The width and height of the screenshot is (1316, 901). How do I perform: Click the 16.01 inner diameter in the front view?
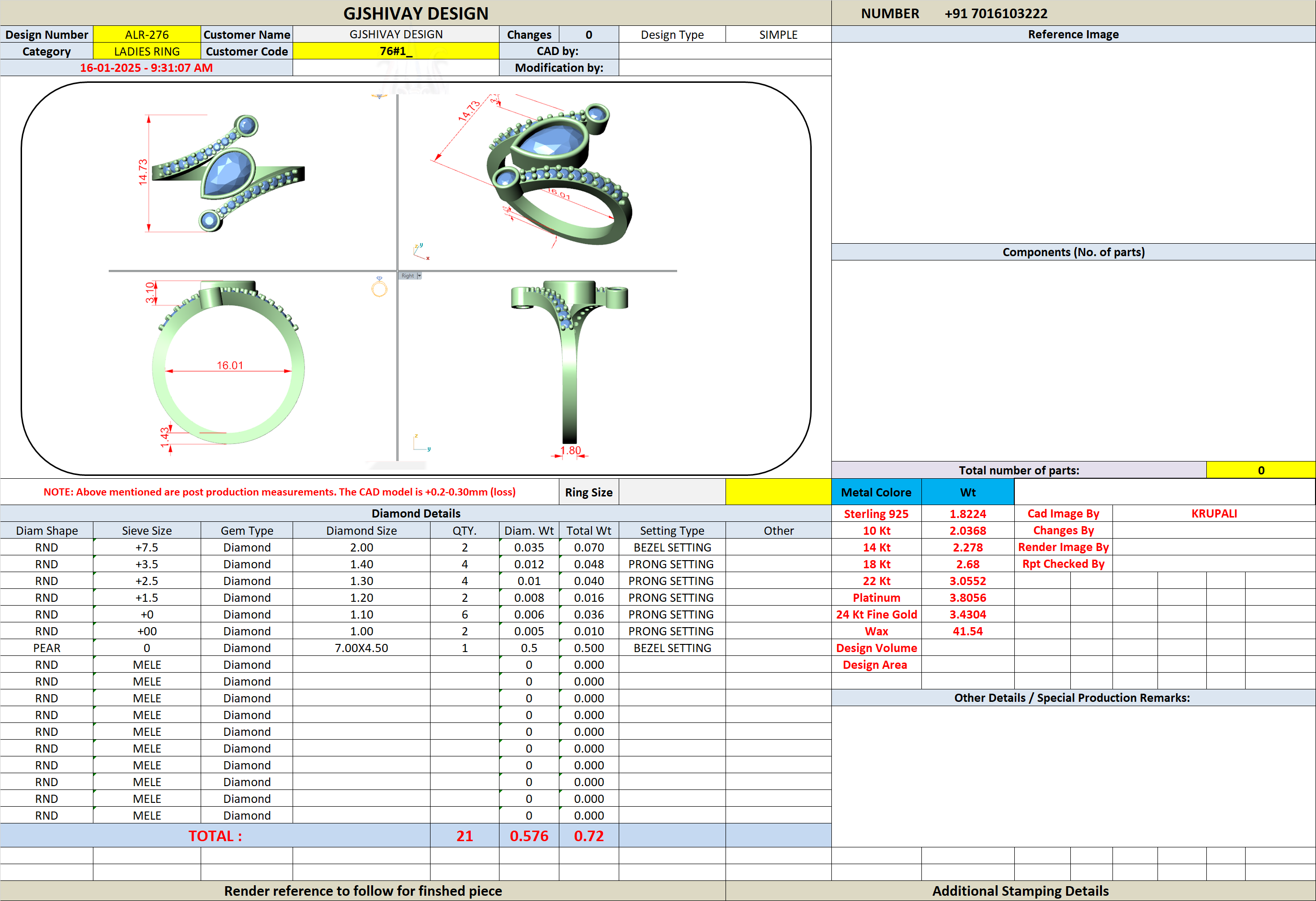click(230, 366)
